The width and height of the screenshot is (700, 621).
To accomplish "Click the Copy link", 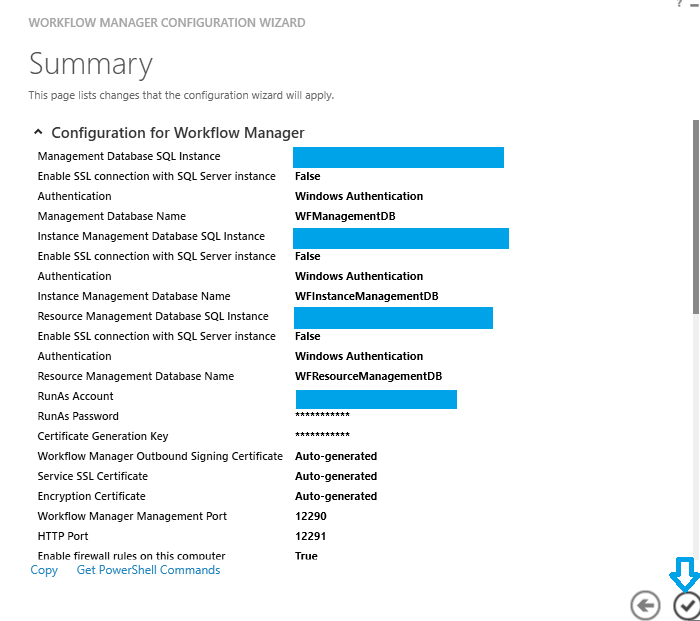I will pyautogui.click(x=44, y=570).
